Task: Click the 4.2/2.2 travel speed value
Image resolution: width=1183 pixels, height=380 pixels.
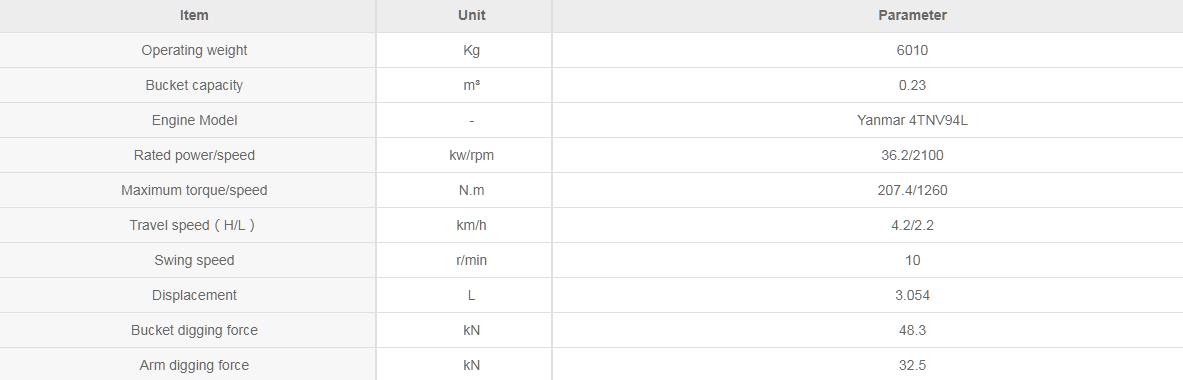Action: coord(912,225)
